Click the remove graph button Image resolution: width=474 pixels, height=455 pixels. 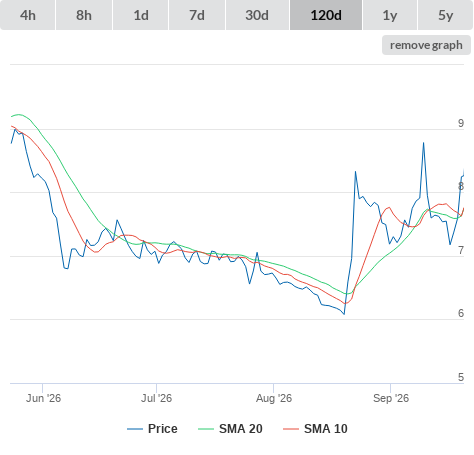(426, 45)
